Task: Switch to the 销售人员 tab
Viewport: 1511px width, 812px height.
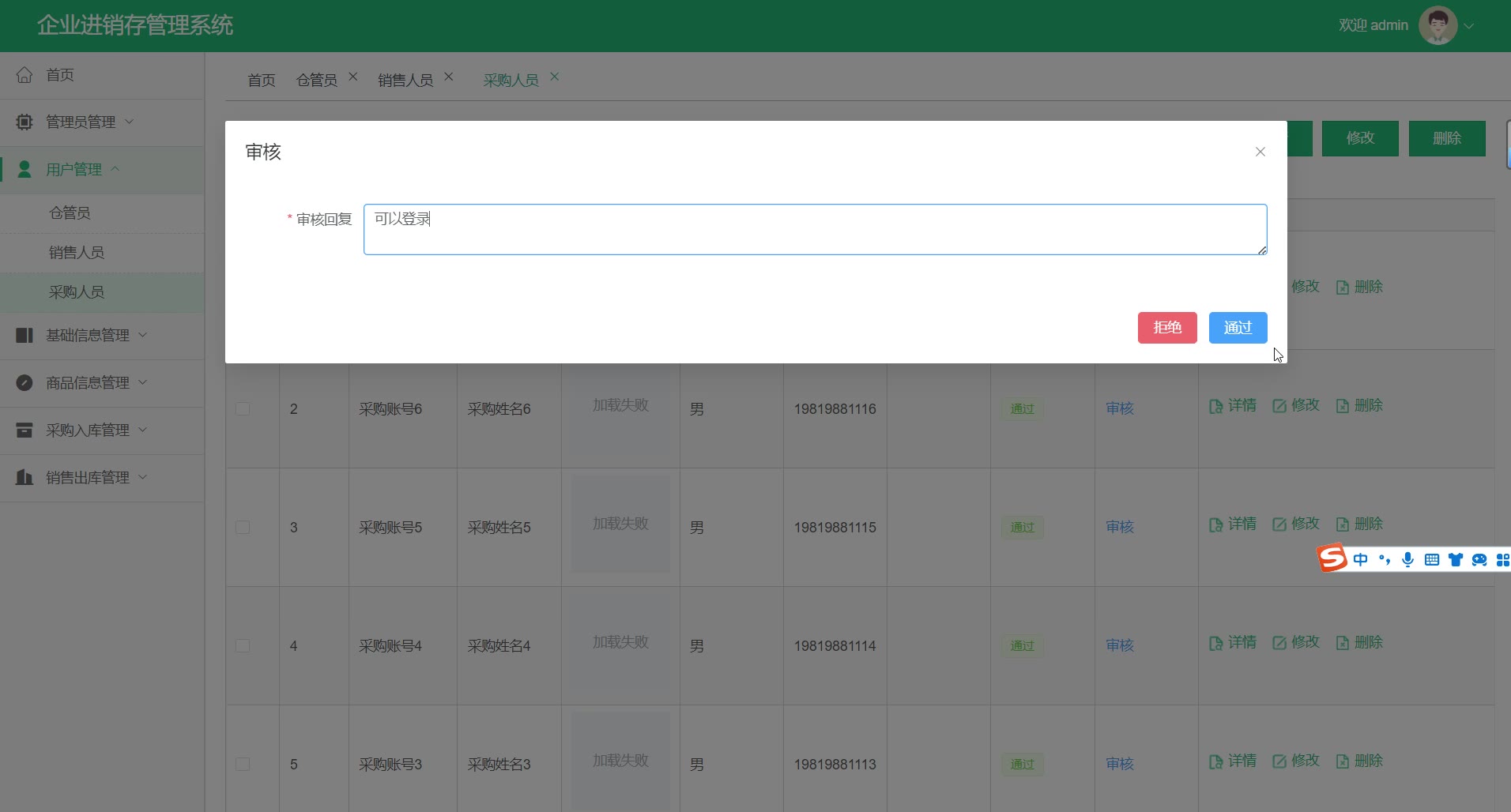Action: tap(405, 80)
